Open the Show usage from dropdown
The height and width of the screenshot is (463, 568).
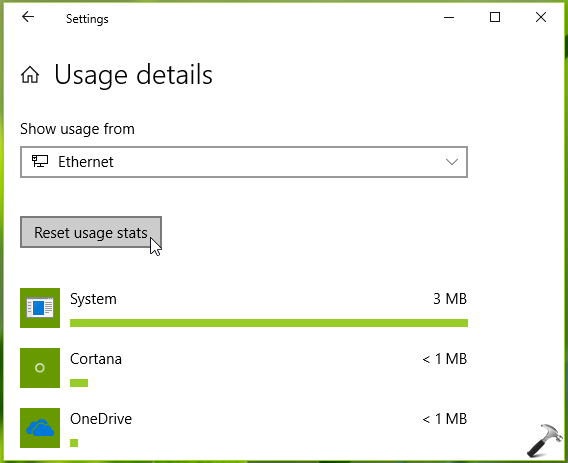[x=244, y=162]
